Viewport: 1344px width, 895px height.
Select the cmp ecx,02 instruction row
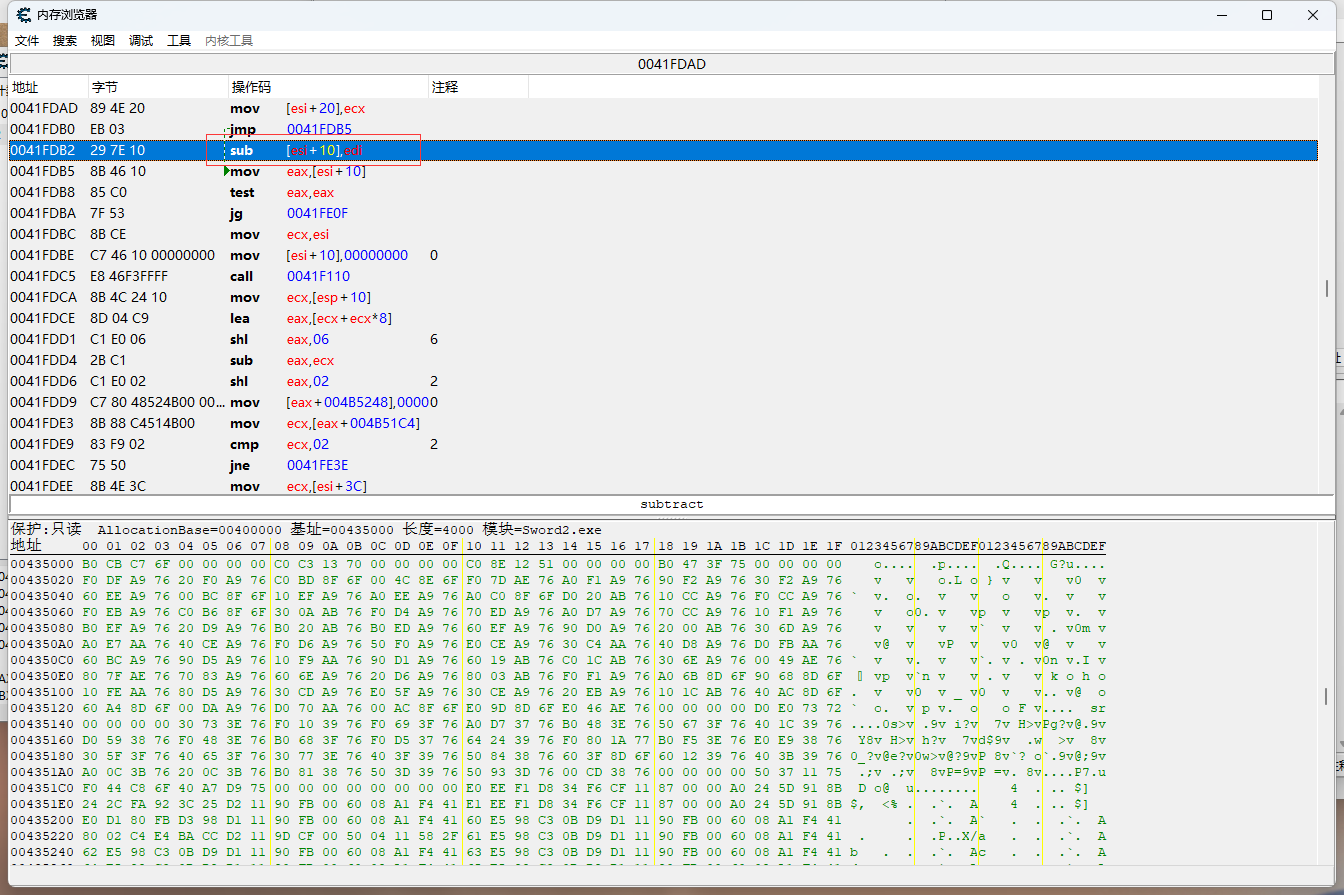[x=663, y=444]
